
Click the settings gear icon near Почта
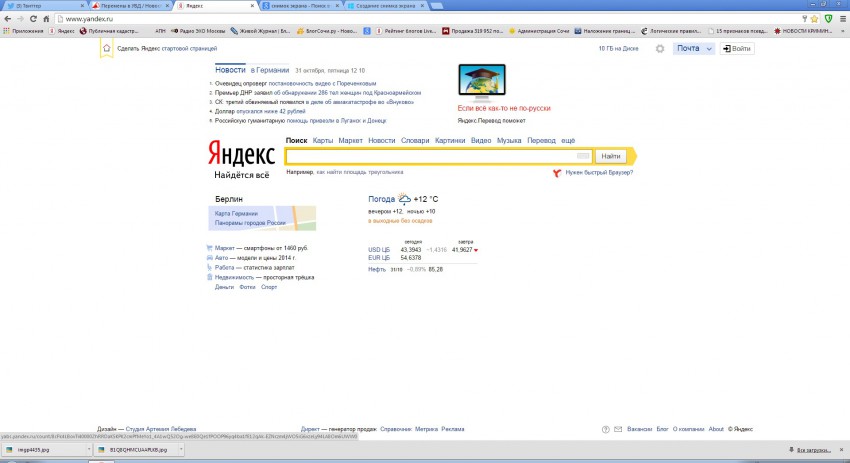660,48
